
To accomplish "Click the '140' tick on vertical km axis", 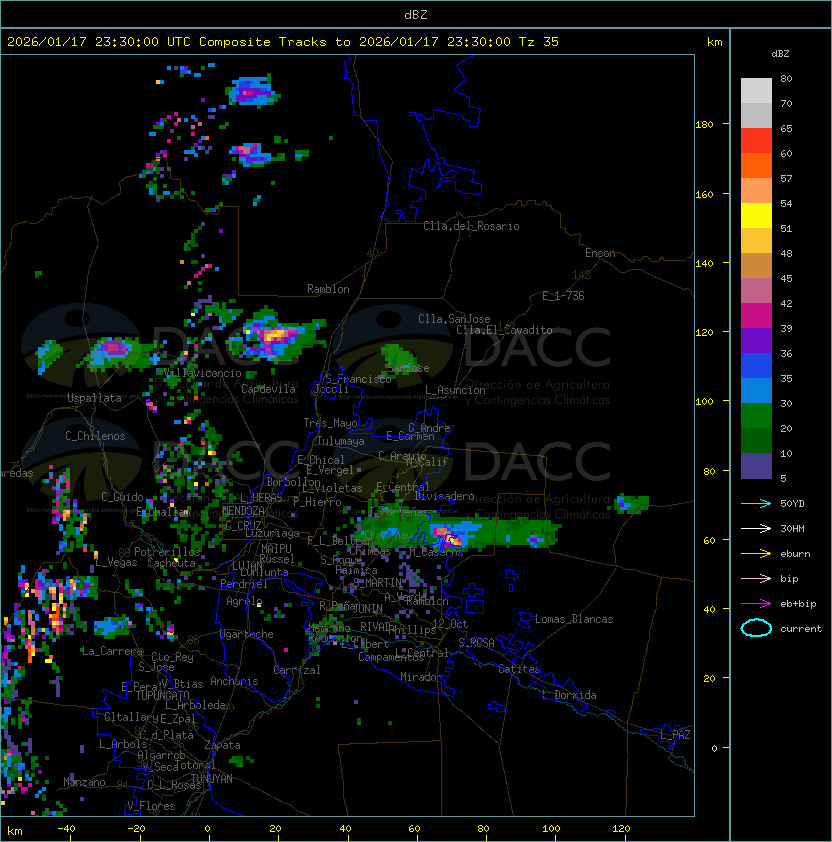I will point(704,264).
